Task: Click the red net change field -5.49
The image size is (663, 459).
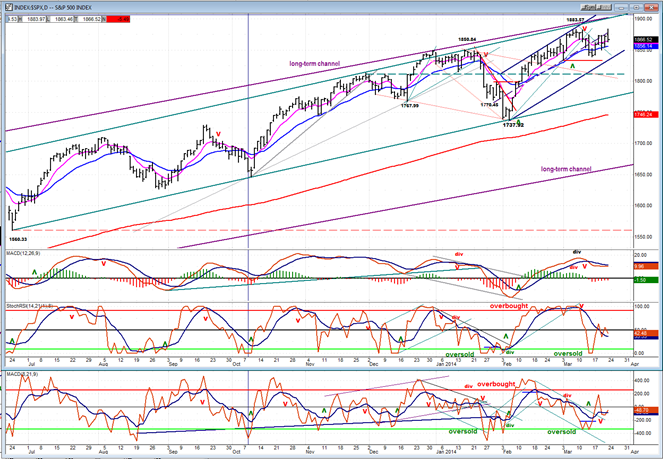Action: coord(118,19)
